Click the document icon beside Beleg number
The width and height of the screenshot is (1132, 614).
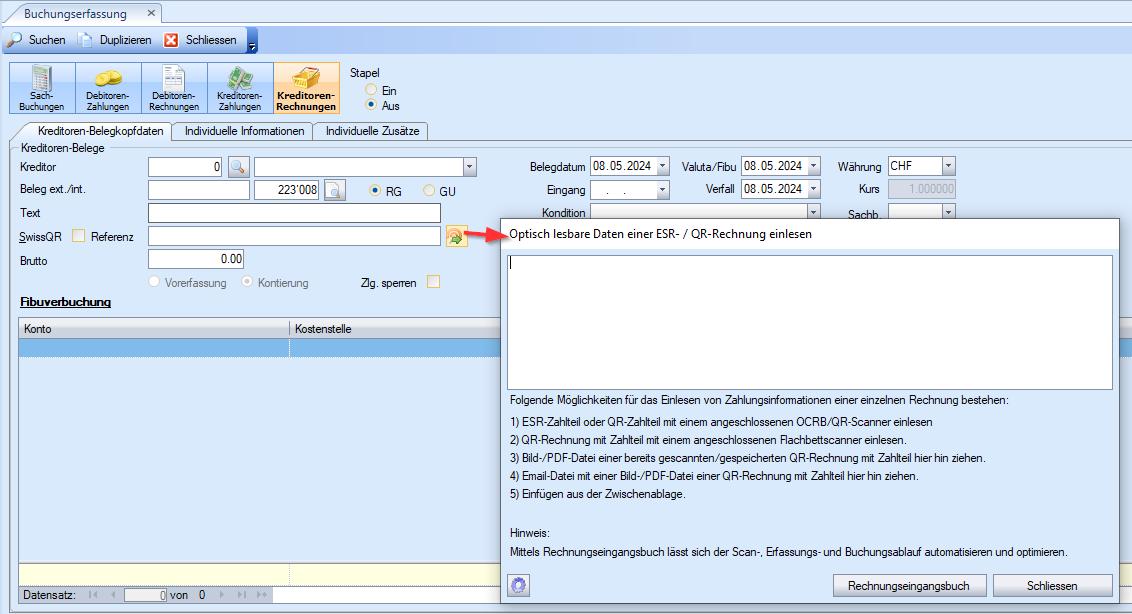pyautogui.click(x=334, y=190)
